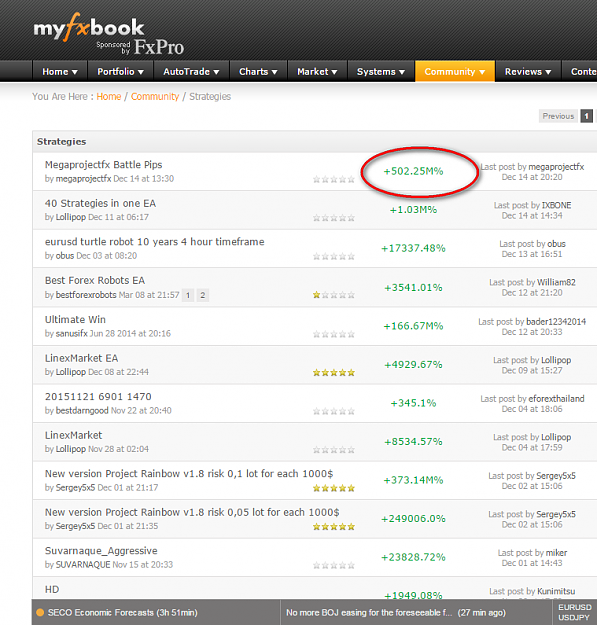The image size is (597, 625).
Task: Open Ultimate Win strategy thread
Action: pyautogui.click(x=75, y=319)
